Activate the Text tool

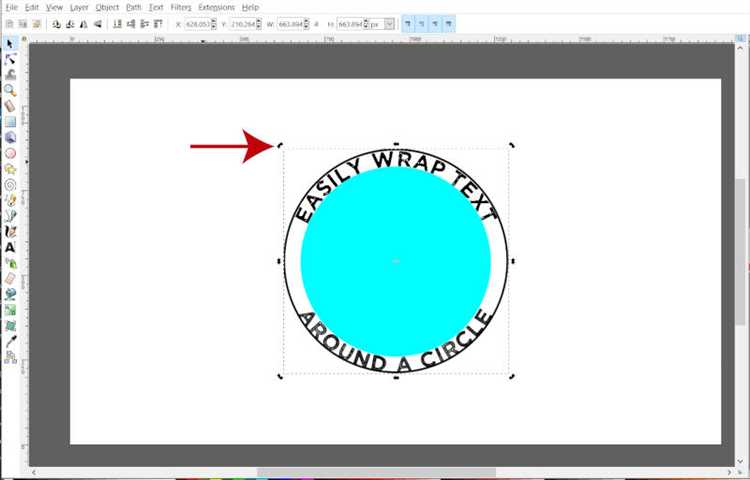10,247
